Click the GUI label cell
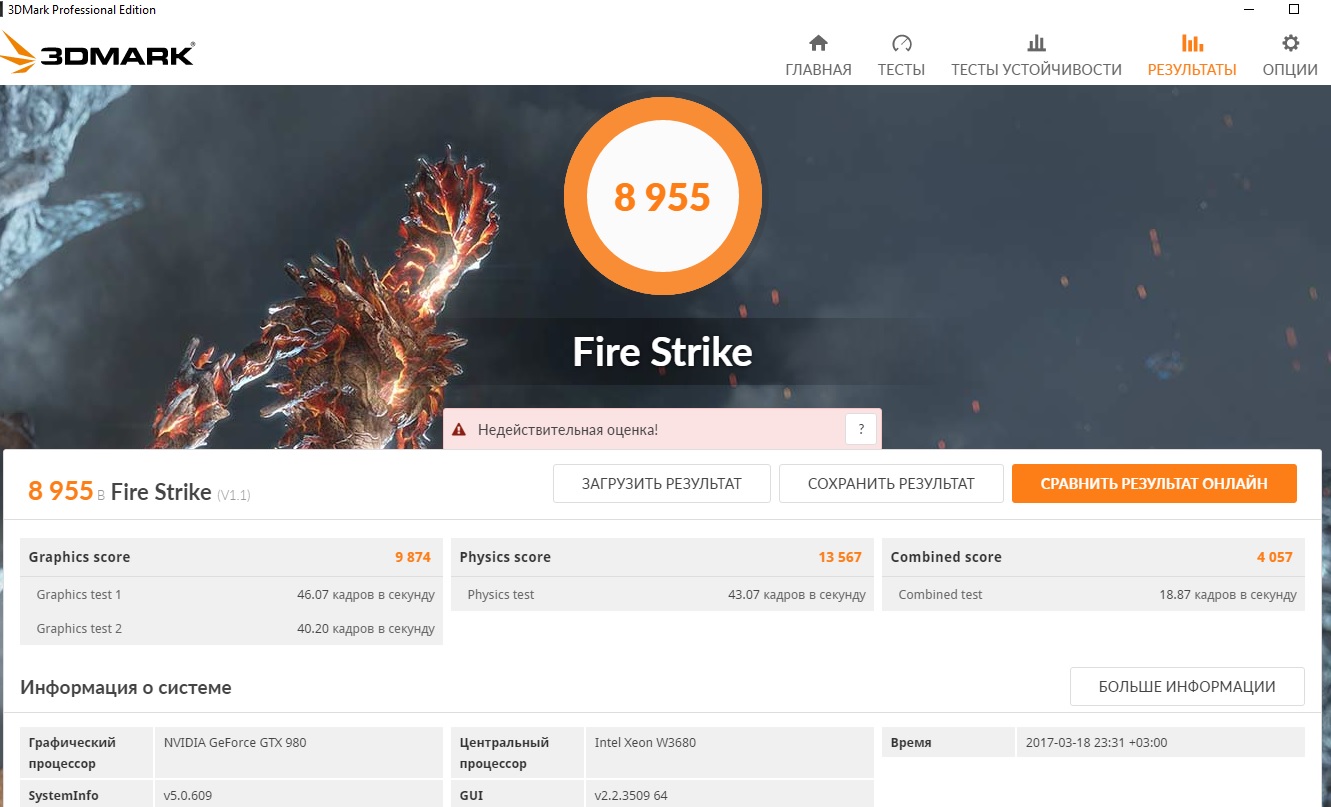This screenshot has width=1331, height=807. [517, 796]
